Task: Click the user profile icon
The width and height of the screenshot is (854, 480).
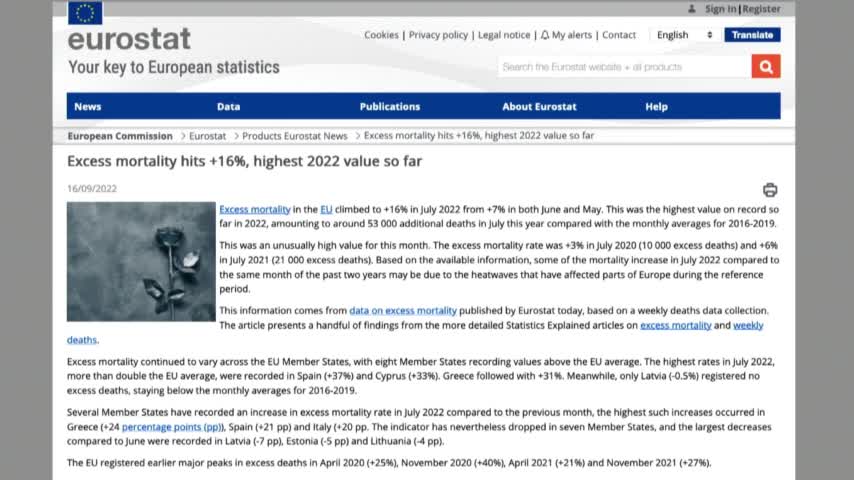Action: pyautogui.click(x=692, y=9)
